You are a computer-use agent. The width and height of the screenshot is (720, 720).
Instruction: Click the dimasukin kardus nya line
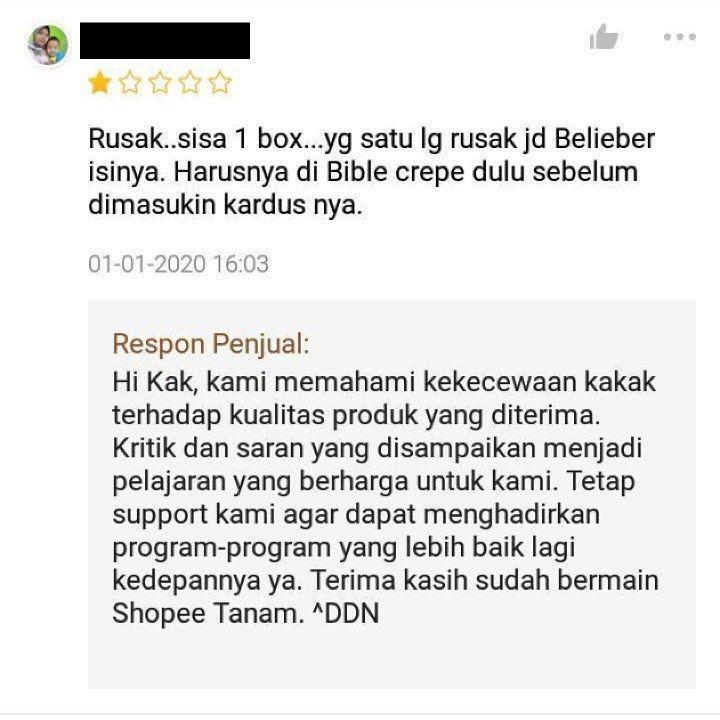pos(225,205)
